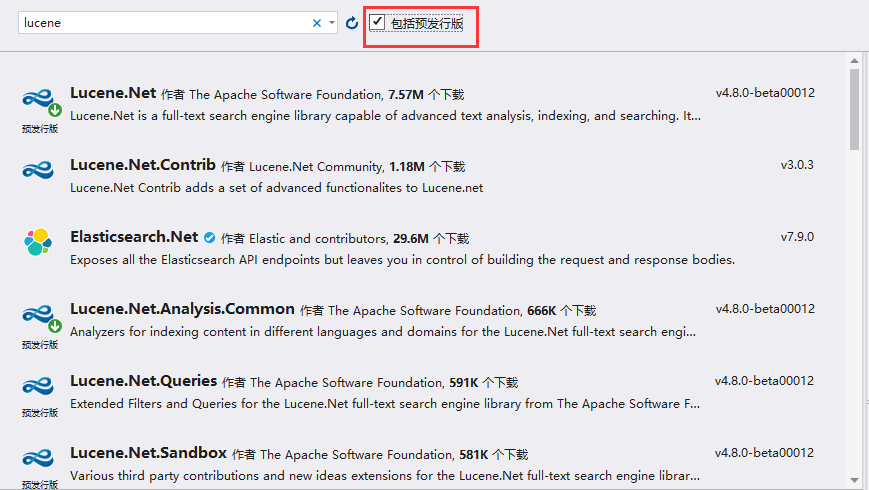Click version v3.0.3 of Lucene.Net.Contrib
Image resolution: width=869 pixels, height=490 pixels.
point(797,165)
